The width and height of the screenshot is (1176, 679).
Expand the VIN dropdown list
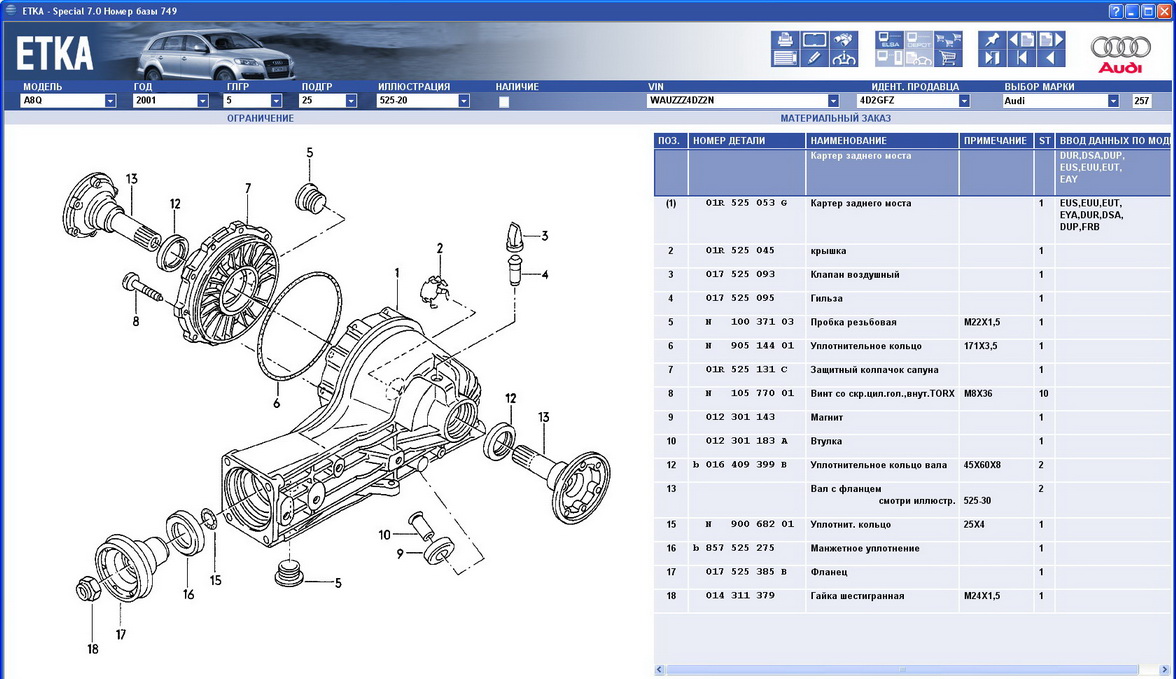tap(833, 101)
